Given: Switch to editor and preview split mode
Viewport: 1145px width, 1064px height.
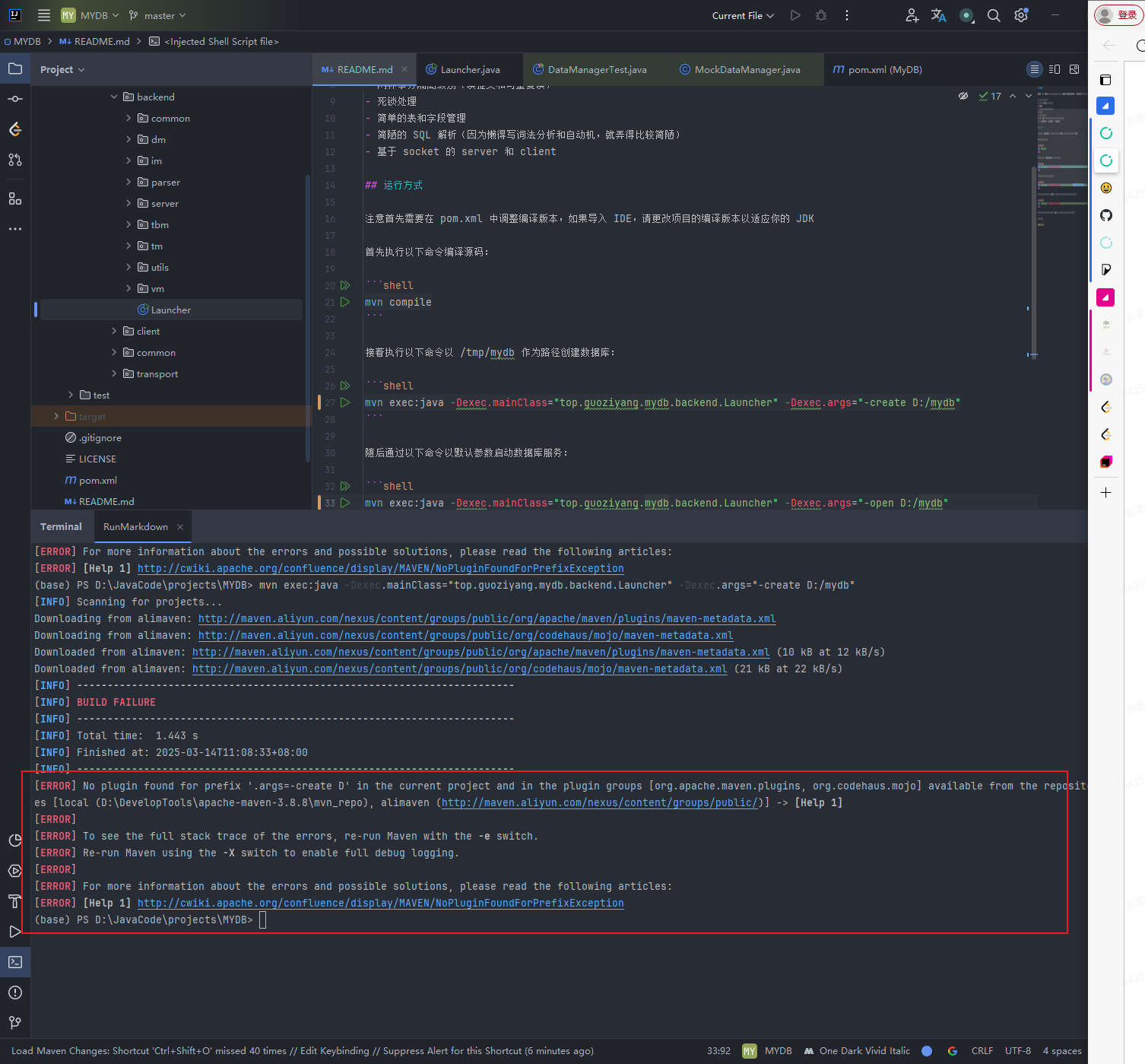Looking at the screenshot, I should pyautogui.click(x=1055, y=69).
